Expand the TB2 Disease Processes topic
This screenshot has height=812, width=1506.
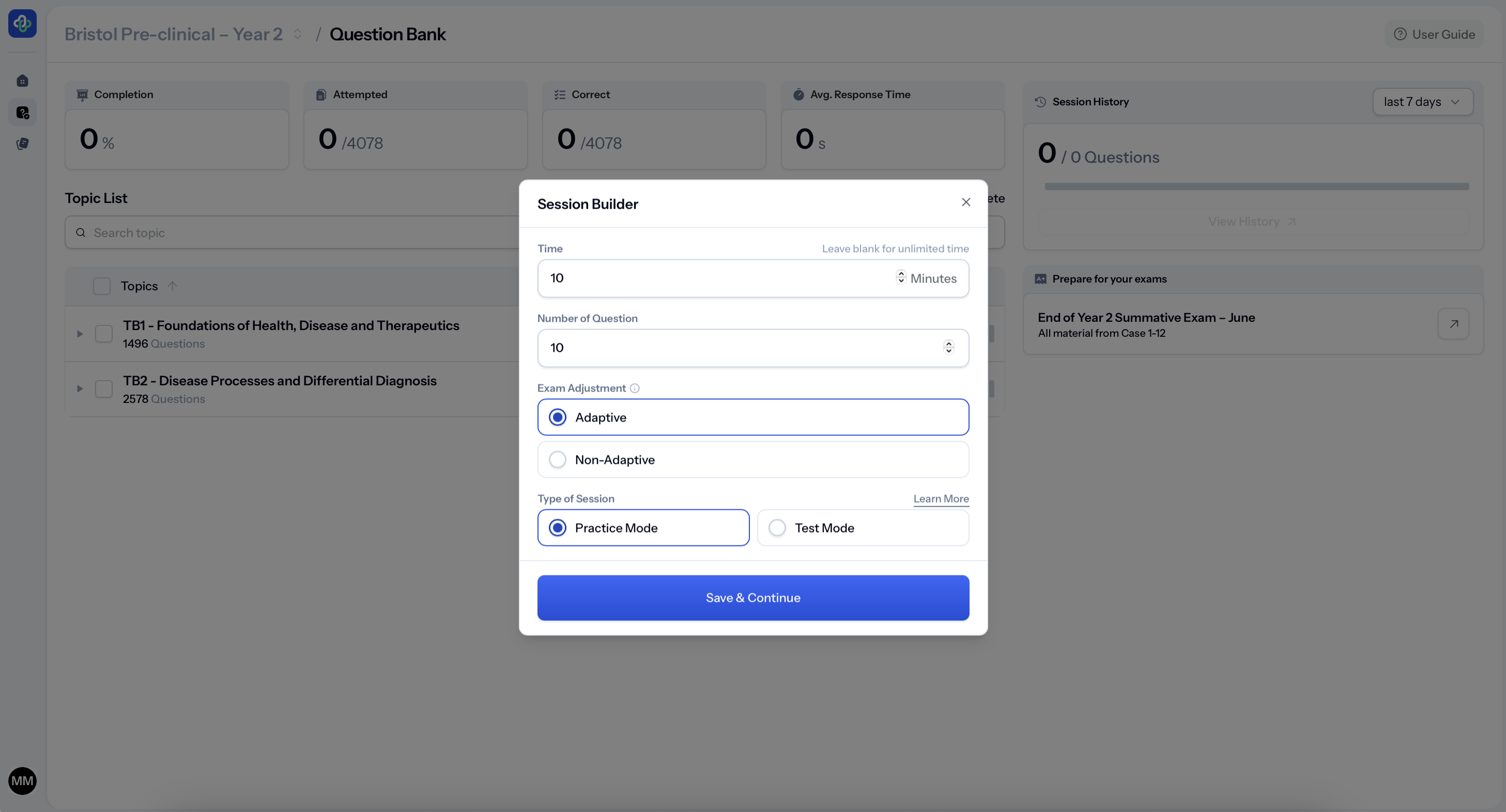[x=80, y=388]
